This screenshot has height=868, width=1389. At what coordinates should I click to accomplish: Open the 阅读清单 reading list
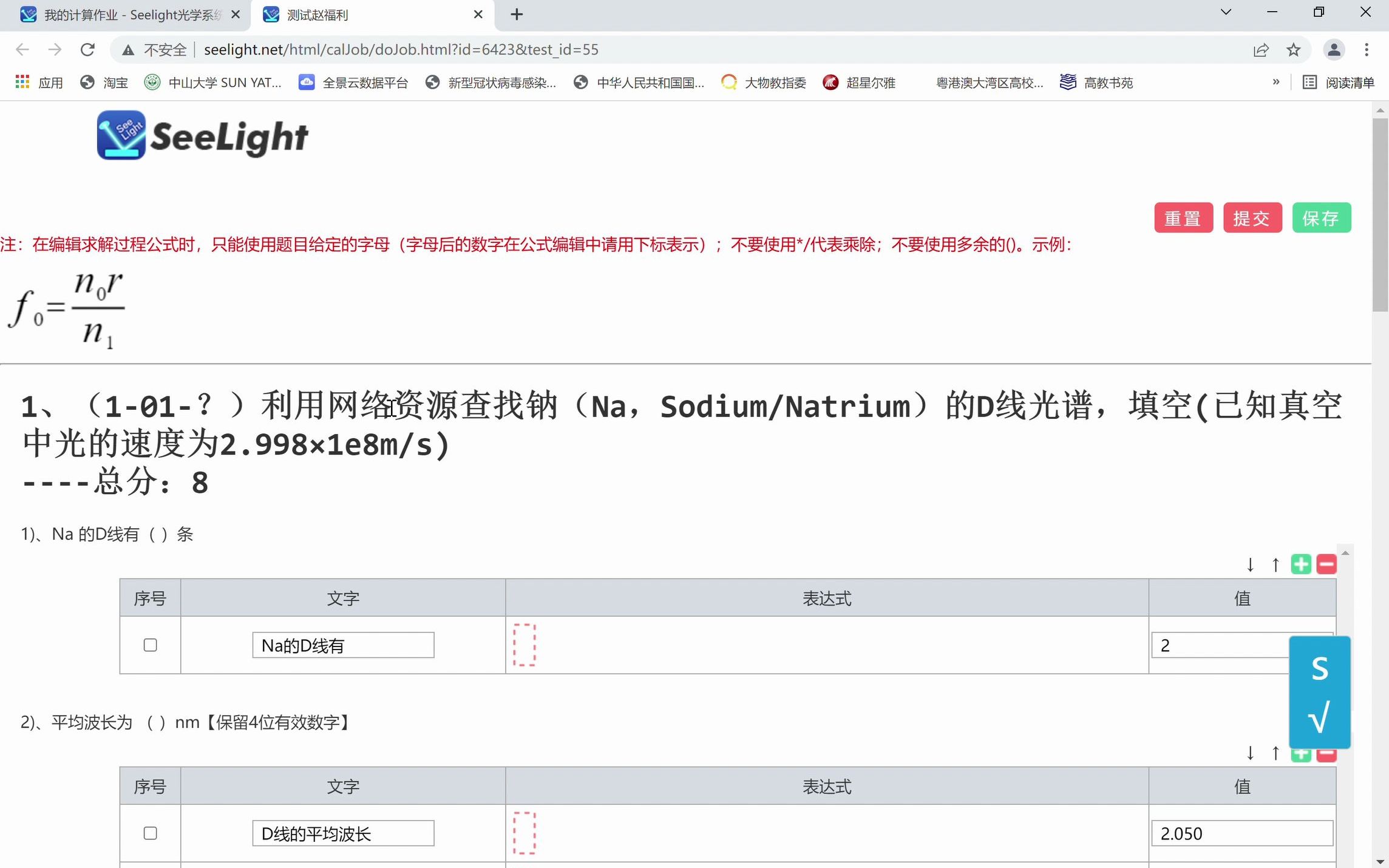pyautogui.click(x=1339, y=83)
